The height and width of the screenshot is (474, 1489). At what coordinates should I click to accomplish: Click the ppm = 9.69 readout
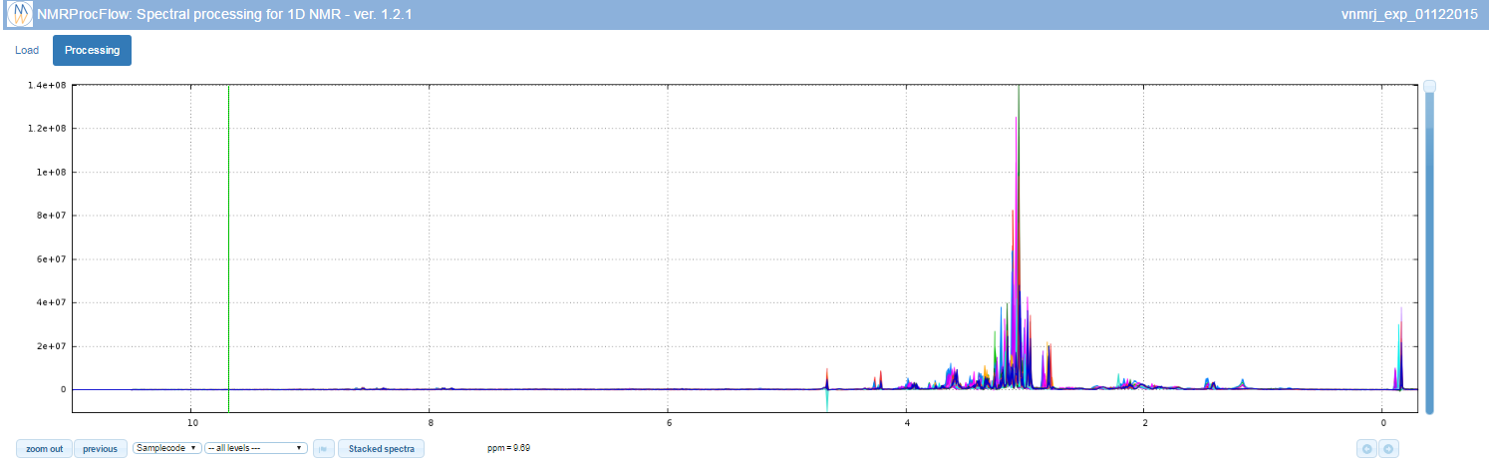point(509,448)
